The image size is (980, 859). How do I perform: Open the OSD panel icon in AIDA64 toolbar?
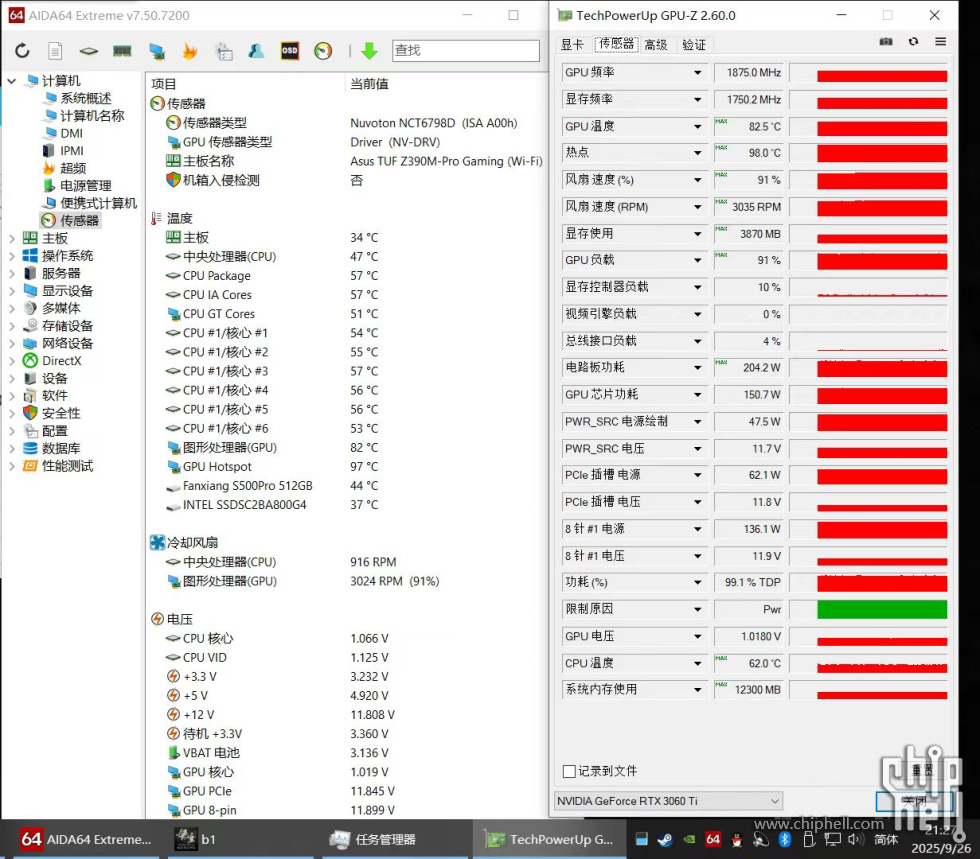click(x=289, y=51)
